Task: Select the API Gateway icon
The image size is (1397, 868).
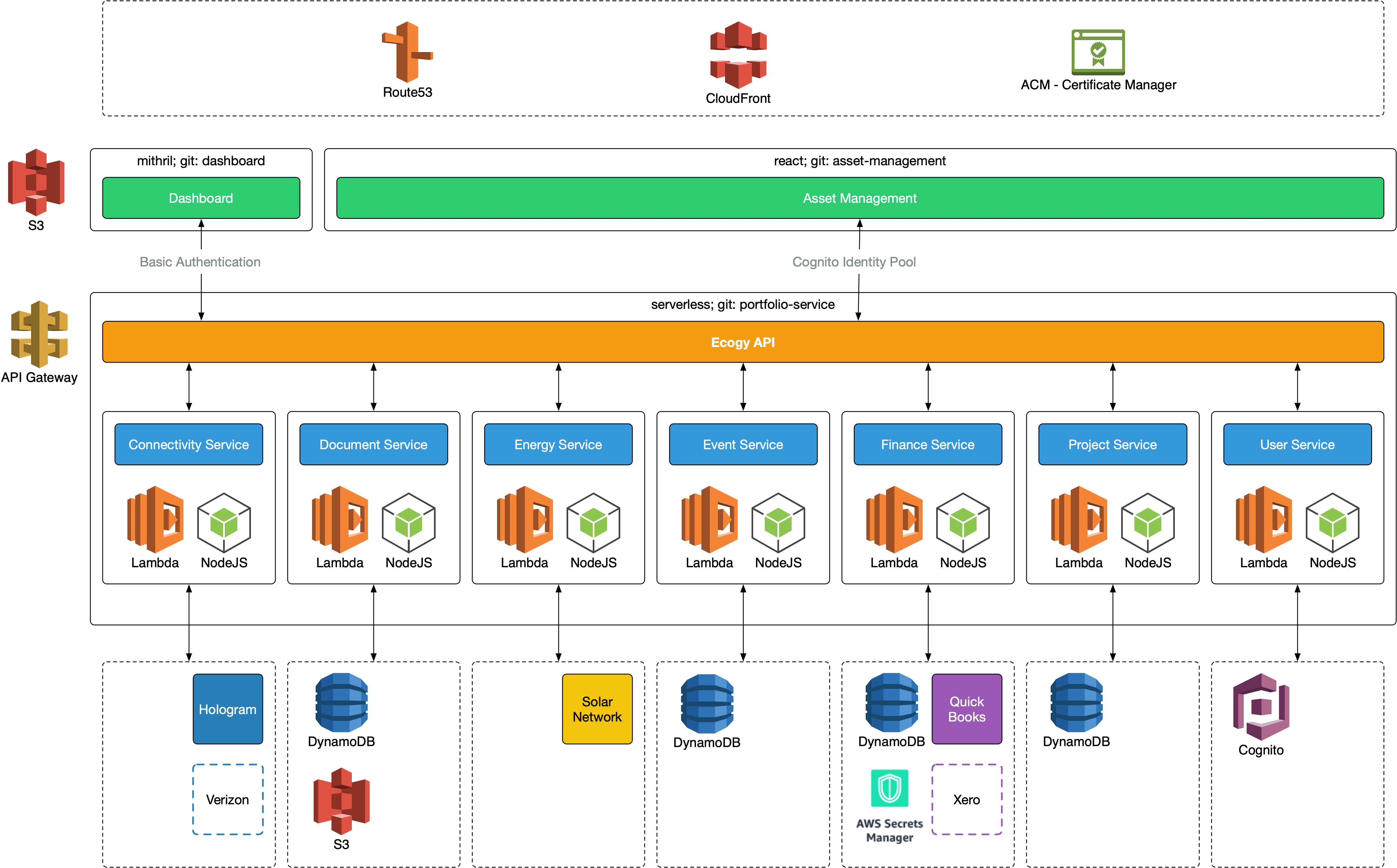Action: click(39, 334)
